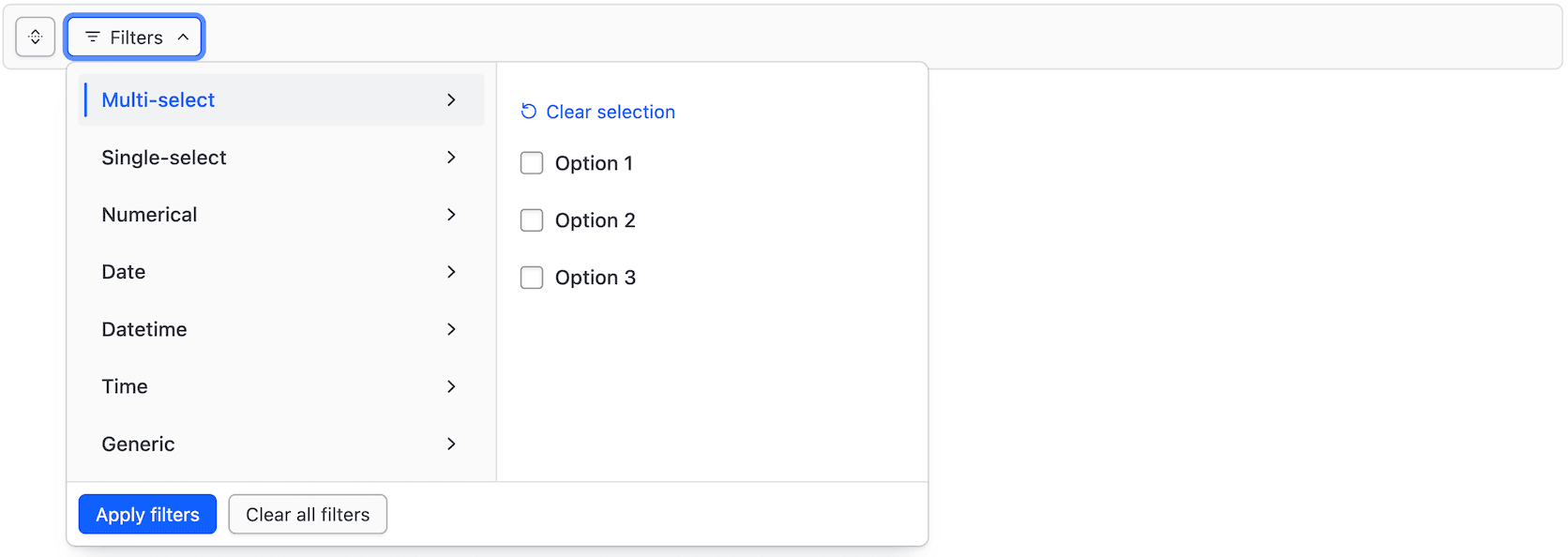
Task: Expand the Single-select filter category
Action: pyautogui.click(x=234, y=158)
